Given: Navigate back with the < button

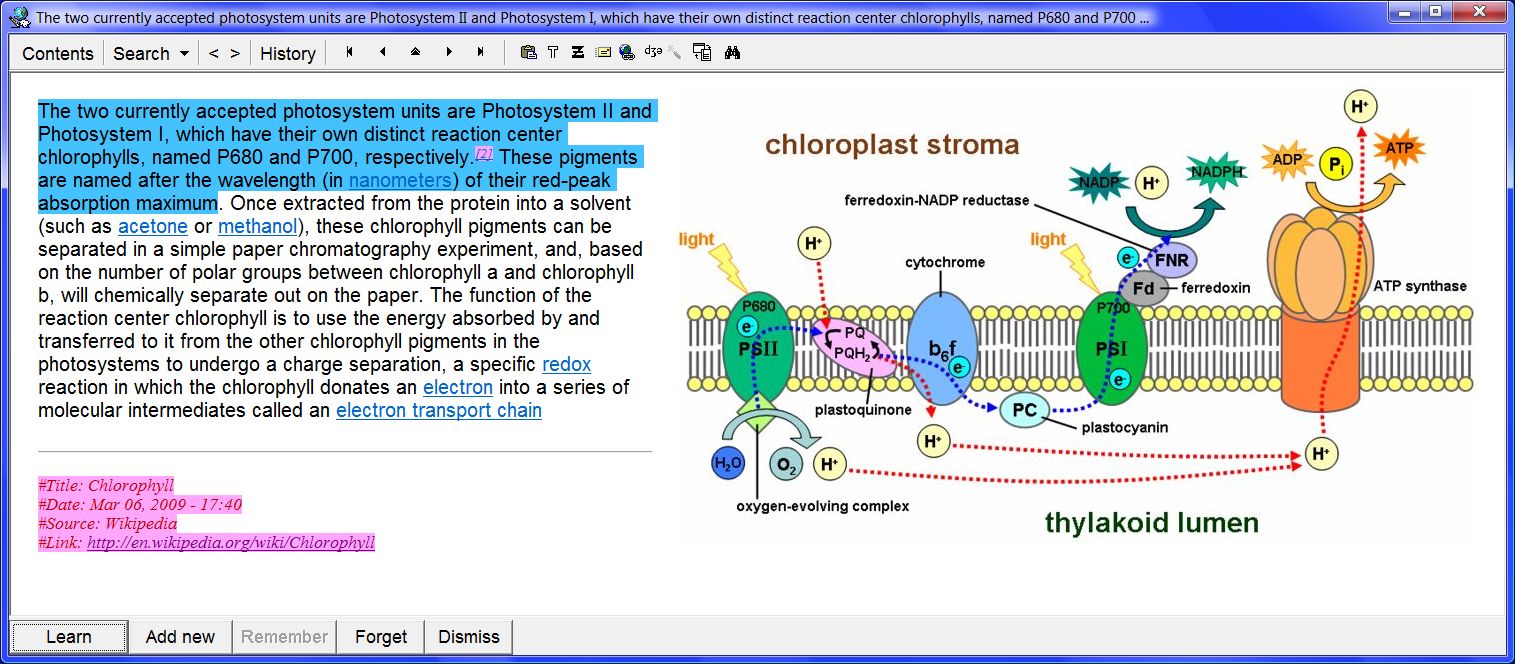Looking at the screenshot, I should pyautogui.click(x=213, y=54).
